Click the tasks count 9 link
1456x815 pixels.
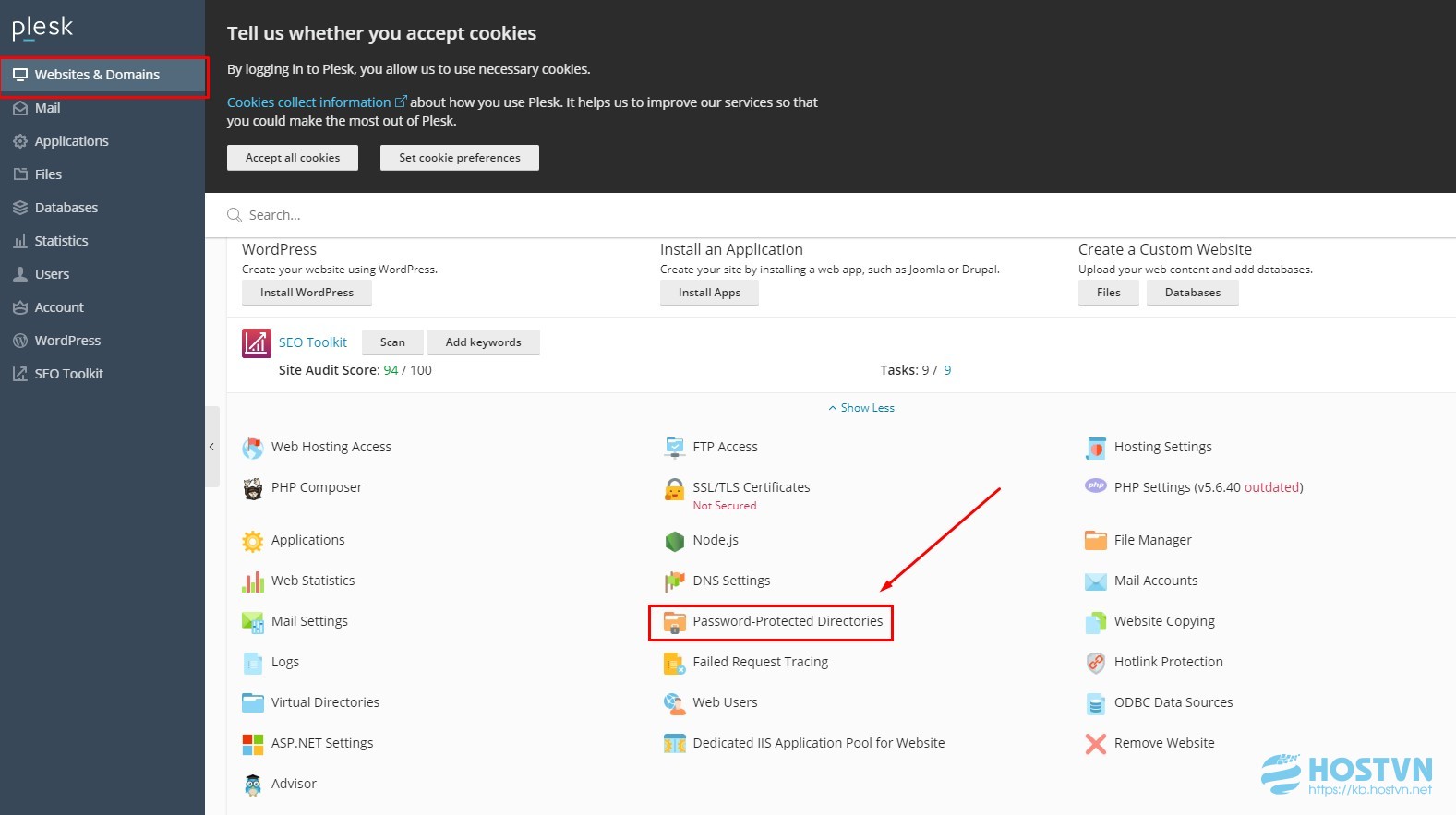(x=947, y=370)
